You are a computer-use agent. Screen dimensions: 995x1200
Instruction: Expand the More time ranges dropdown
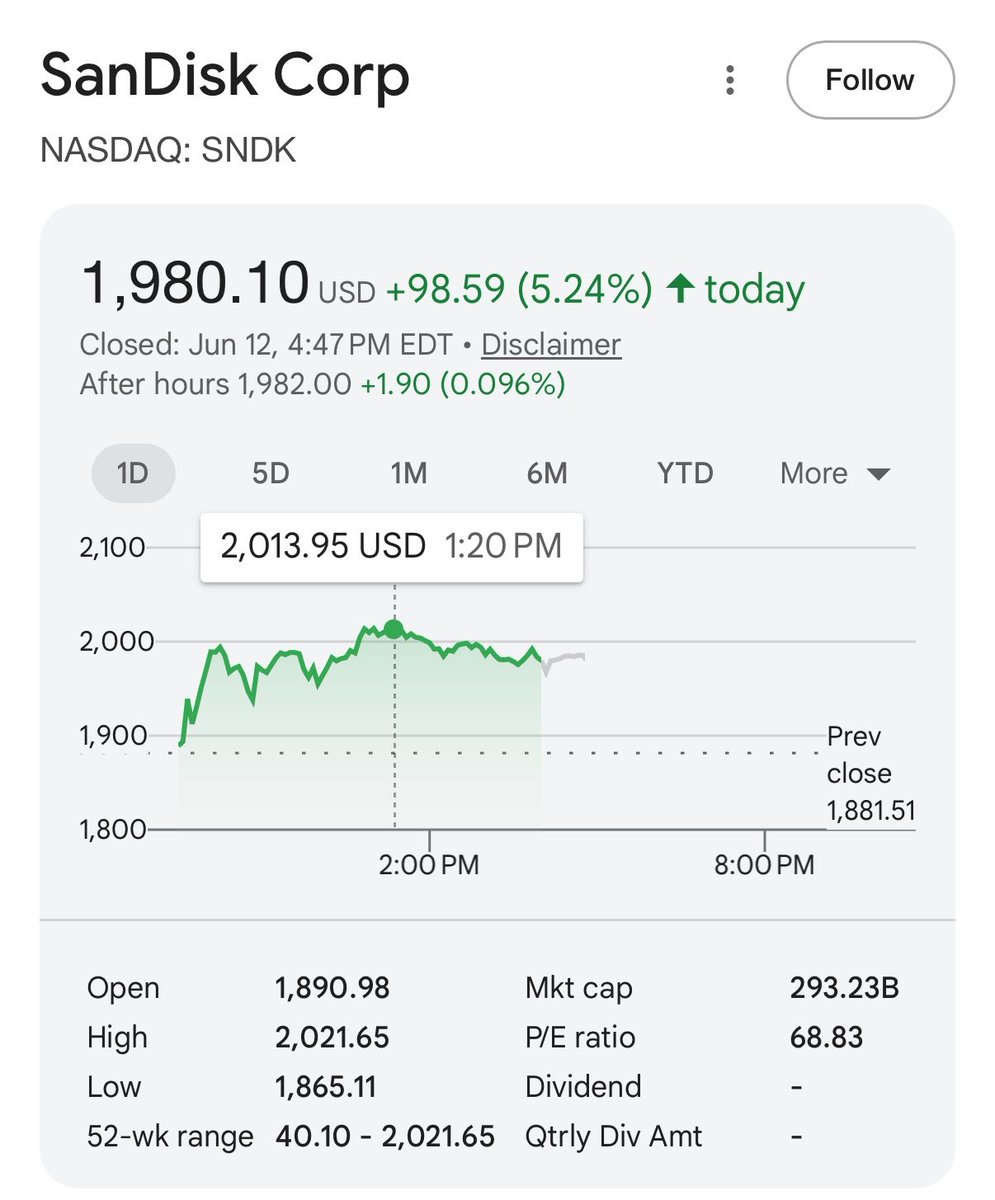pyautogui.click(x=835, y=473)
